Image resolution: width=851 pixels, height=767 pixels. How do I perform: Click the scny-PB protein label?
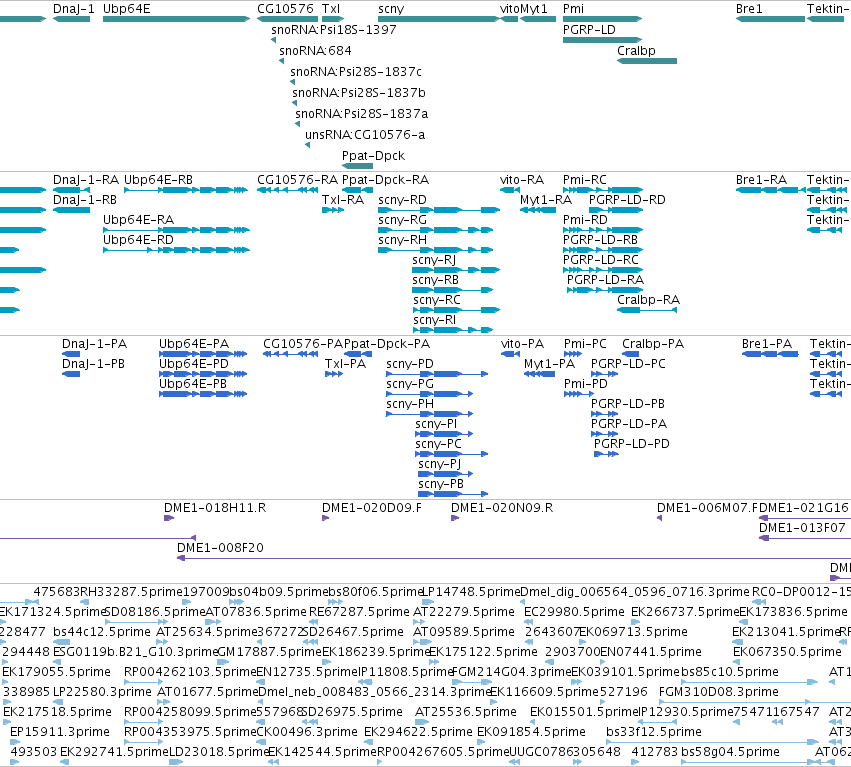(x=441, y=484)
